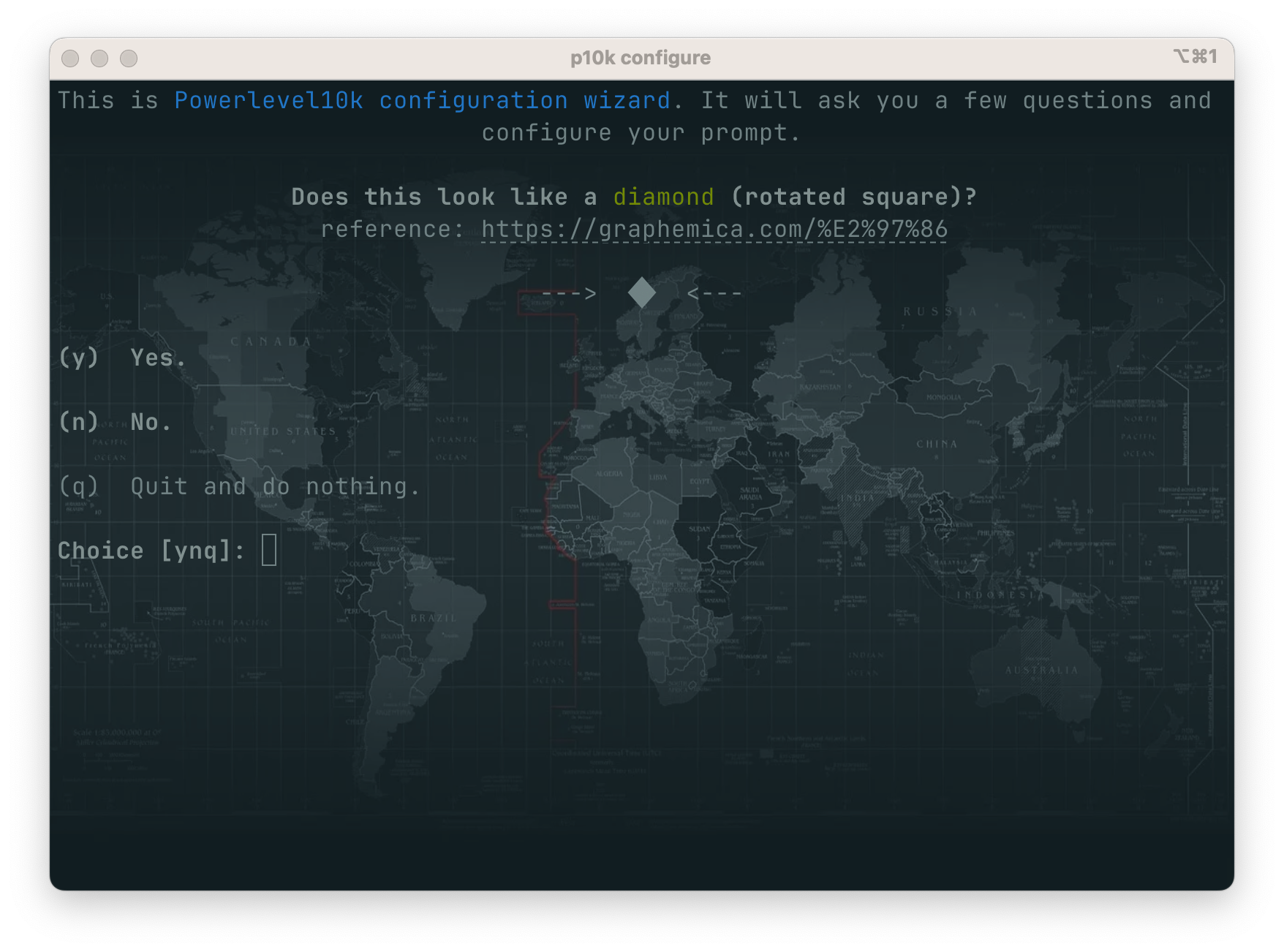Image resolution: width=1284 pixels, height=952 pixels.
Task: Click the 'Does this look like a' question text
Action: coord(444,197)
